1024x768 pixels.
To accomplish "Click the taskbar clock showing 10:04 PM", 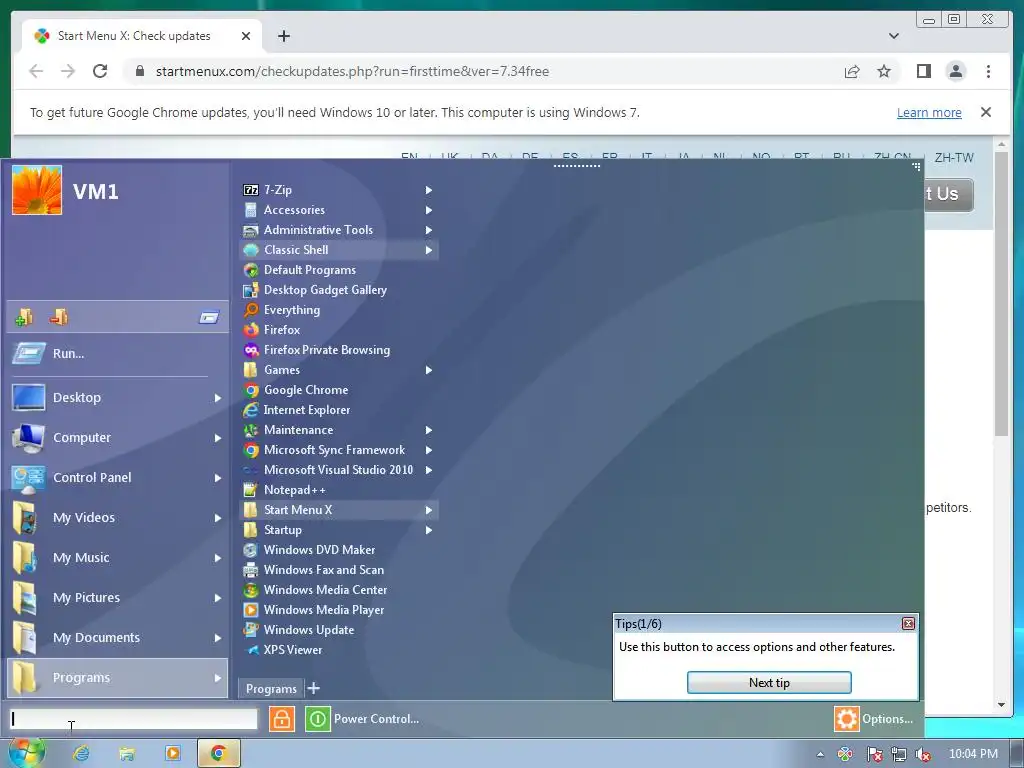I will tap(973, 754).
